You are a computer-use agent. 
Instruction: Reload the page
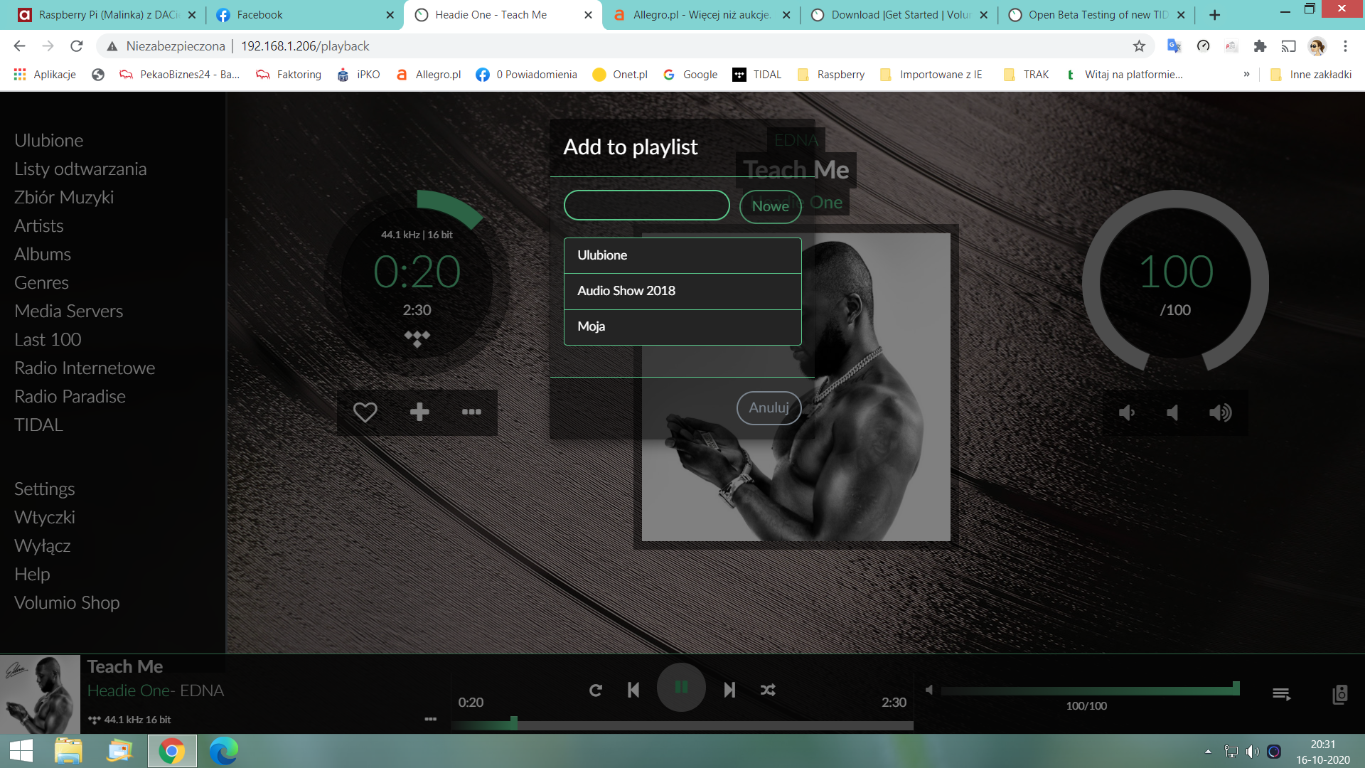click(x=76, y=46)
